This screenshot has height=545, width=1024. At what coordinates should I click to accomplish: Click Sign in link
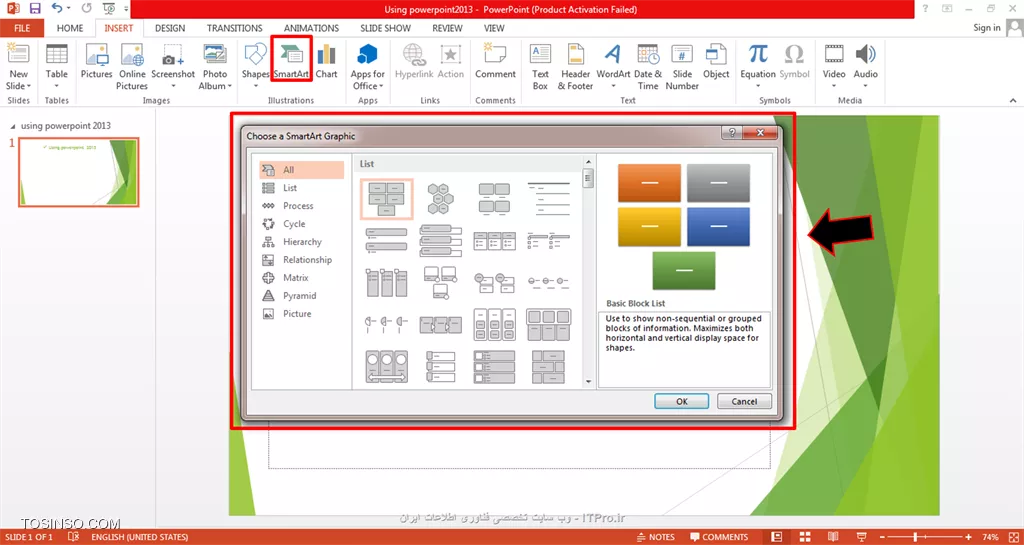pyautogui.click(x=987, y=27)
